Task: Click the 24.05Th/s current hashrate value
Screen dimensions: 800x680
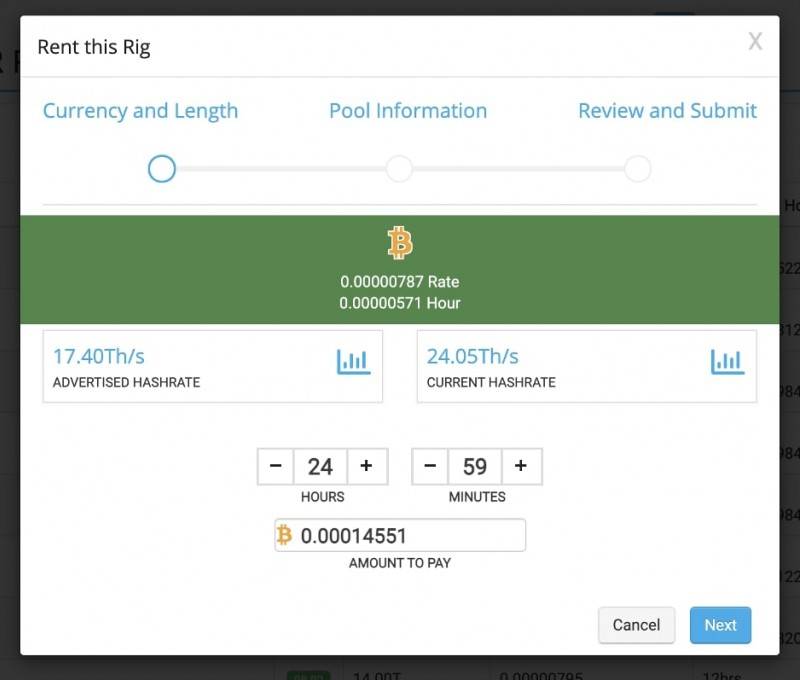Action: [x=472, y=357]
